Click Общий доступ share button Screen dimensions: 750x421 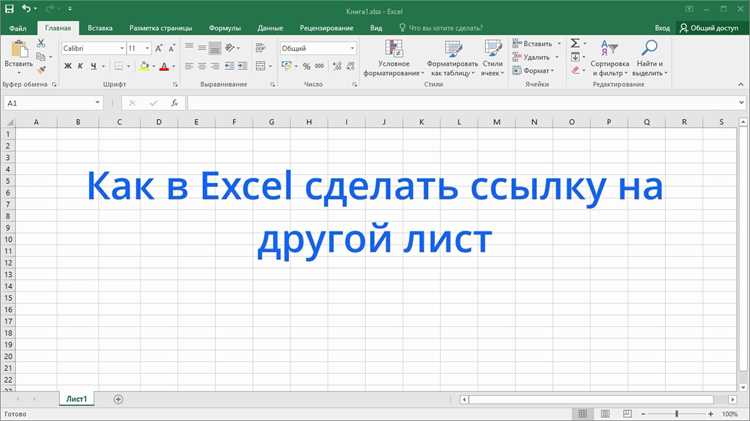(x=709, y=28)
